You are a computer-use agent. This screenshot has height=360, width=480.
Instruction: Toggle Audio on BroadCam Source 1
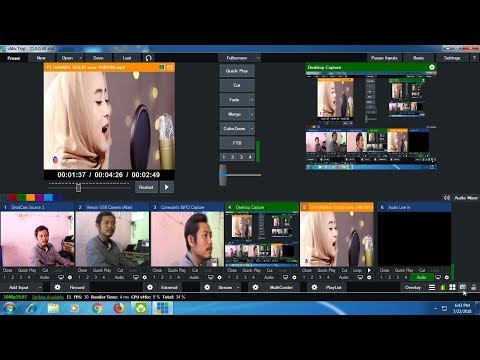pos(44,277)
